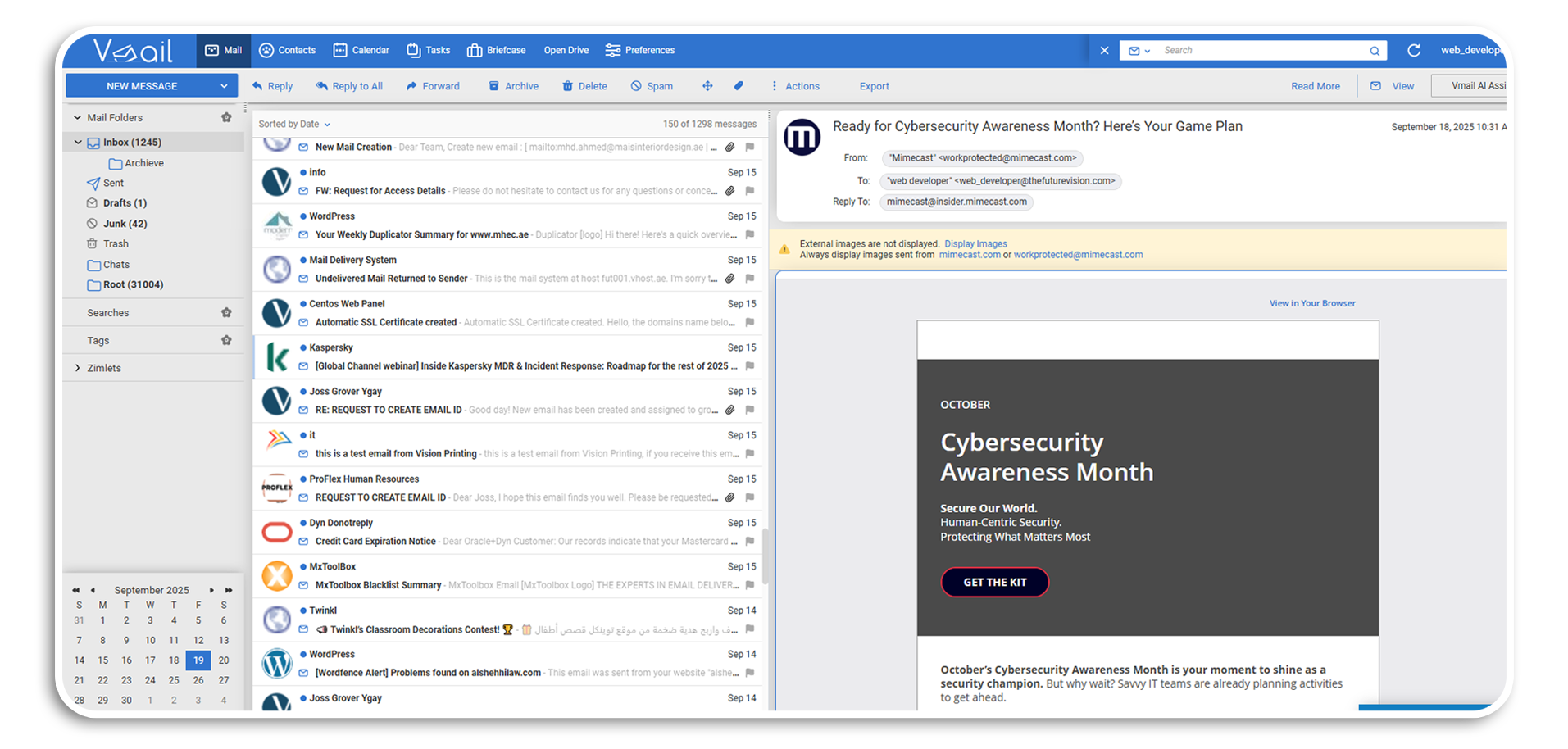Image resolution: width=1568 pixels, height=749 pixels.
Task: Click the search magnifier icon
Action: pyautogui.click(x=1375, y=51)
